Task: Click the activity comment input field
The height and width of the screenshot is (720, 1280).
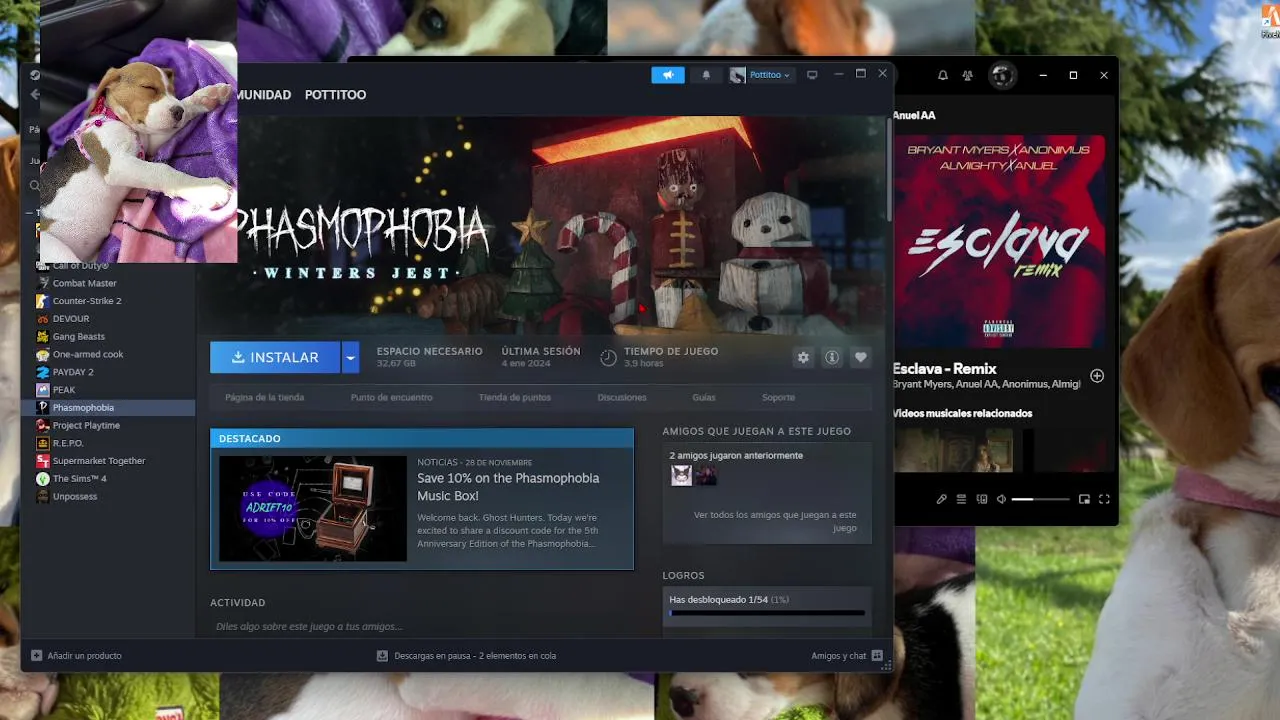Action: pos(422,626)
